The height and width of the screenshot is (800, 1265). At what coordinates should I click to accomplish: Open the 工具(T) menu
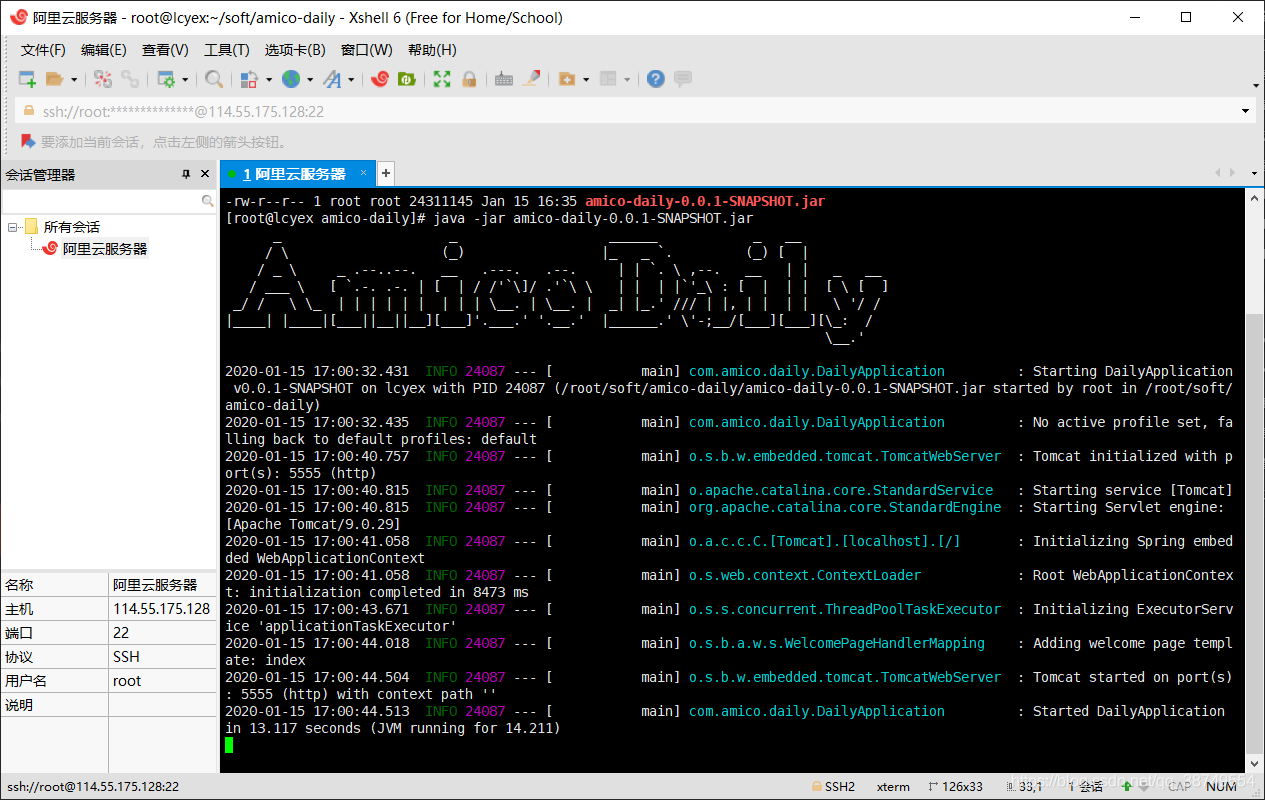pyautogui.click(x=226, y=50)
